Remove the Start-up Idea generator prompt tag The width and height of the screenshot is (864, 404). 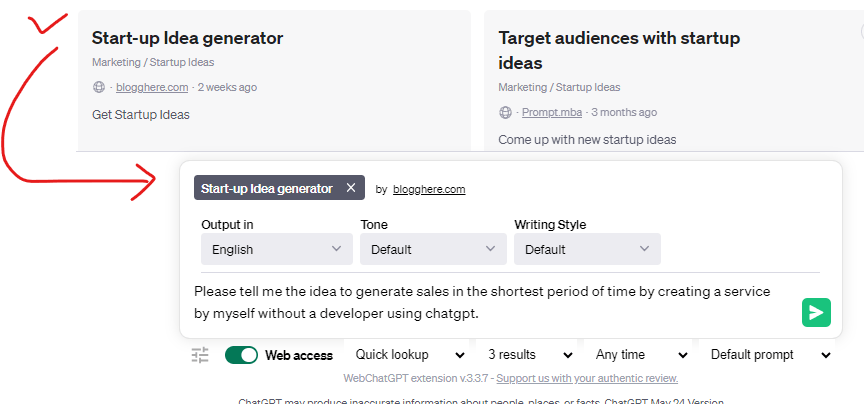click(x=350, y=188)
